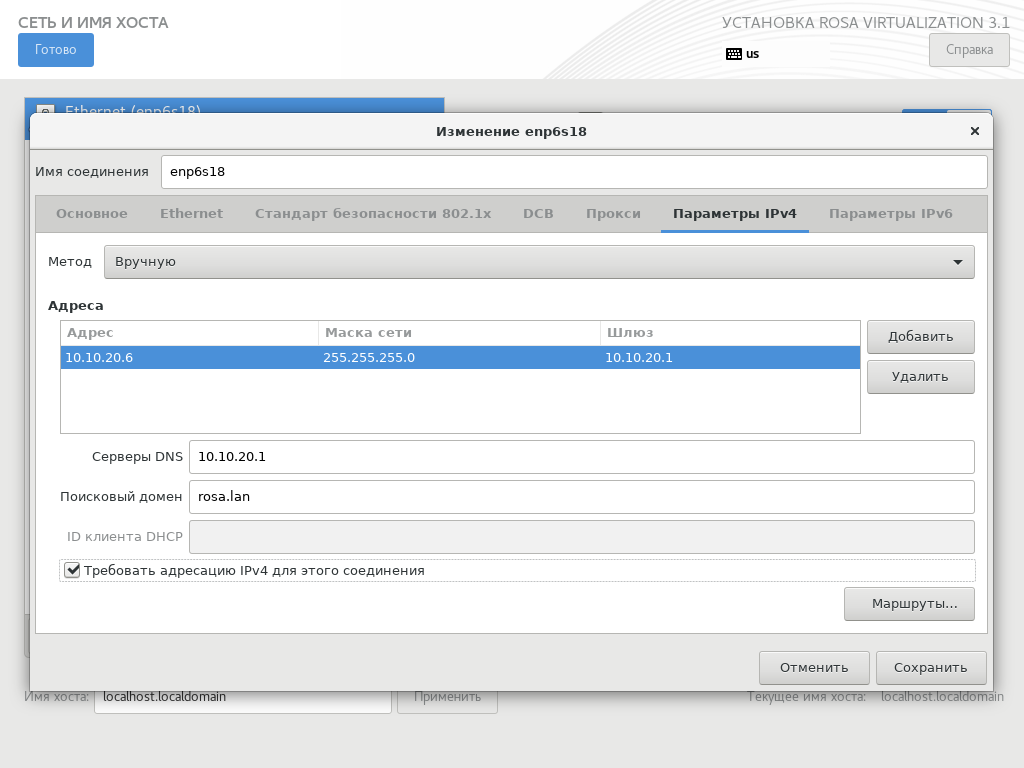1024x768 pixels.
Task: Save connection with Сохранить button
Action: [x=931, y=668]
